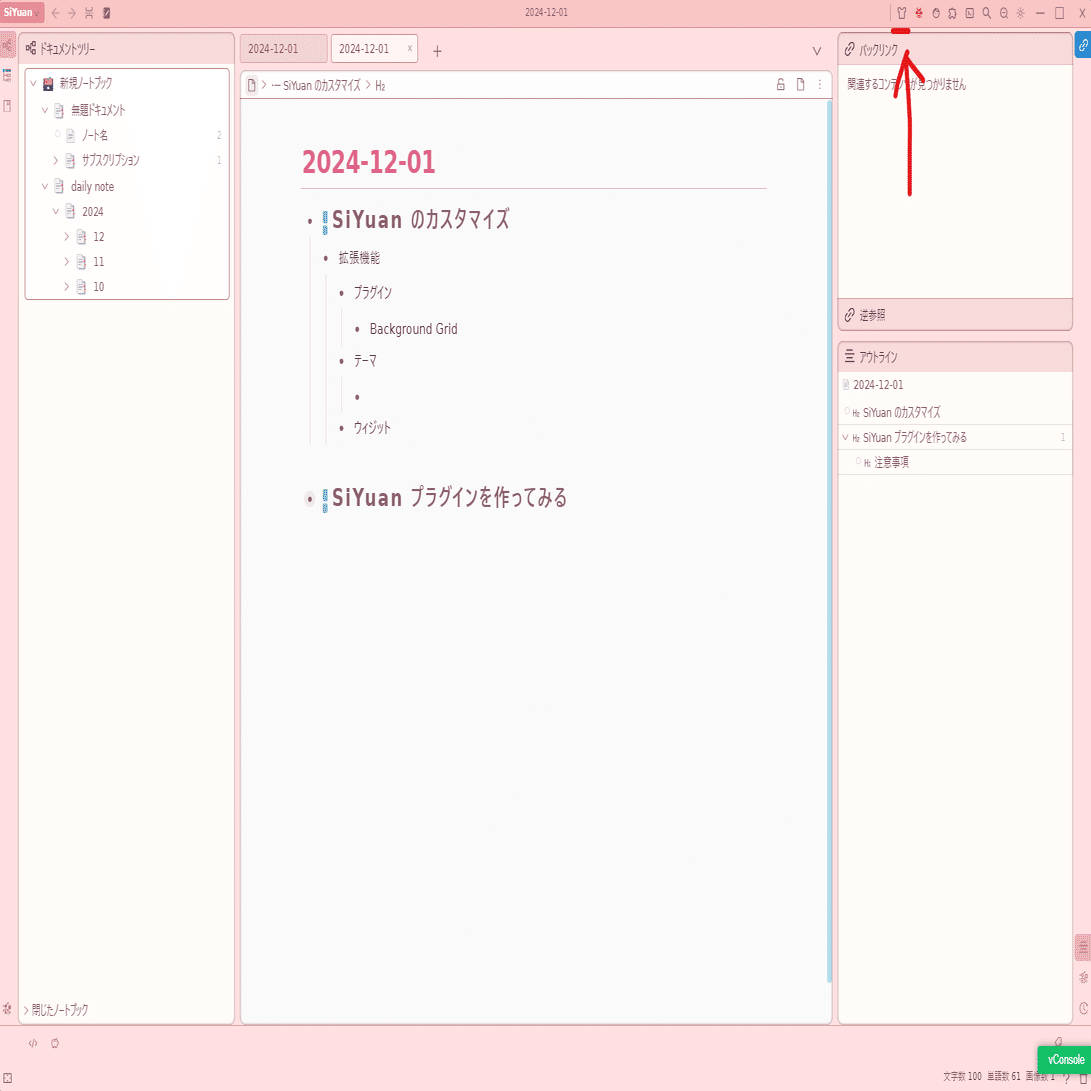The image size is (1091, 1091).
Task: Open the vConsole green button
Action: coord(1065,1059)
